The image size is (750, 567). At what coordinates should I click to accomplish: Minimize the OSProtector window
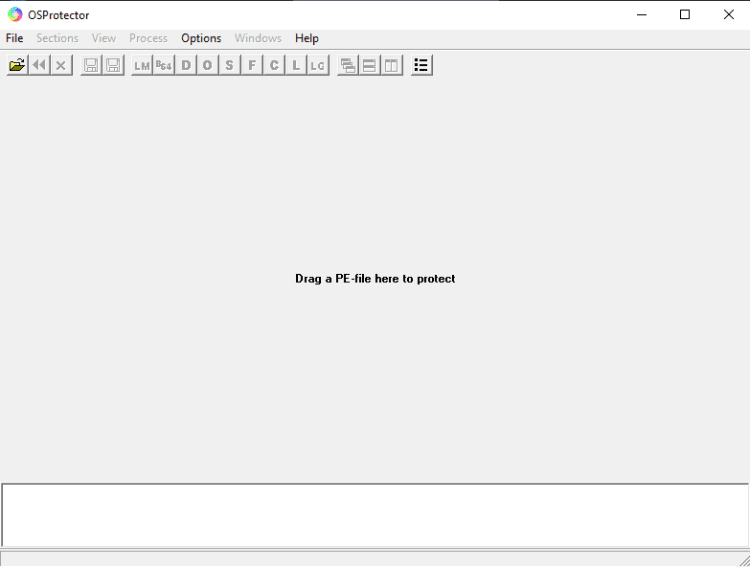(x=642, y=15)
